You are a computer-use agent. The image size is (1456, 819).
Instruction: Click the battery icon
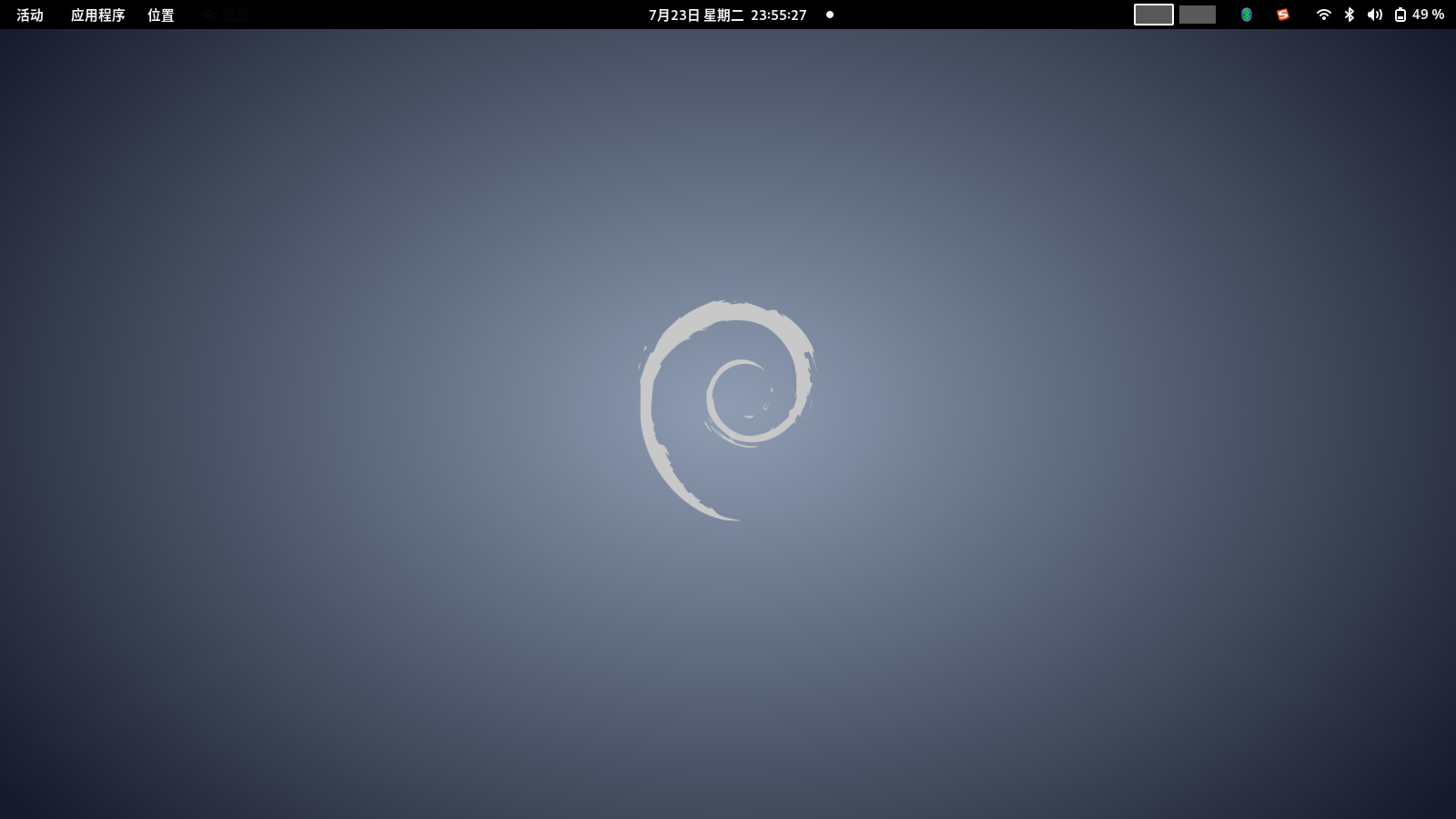[1400, 15]
